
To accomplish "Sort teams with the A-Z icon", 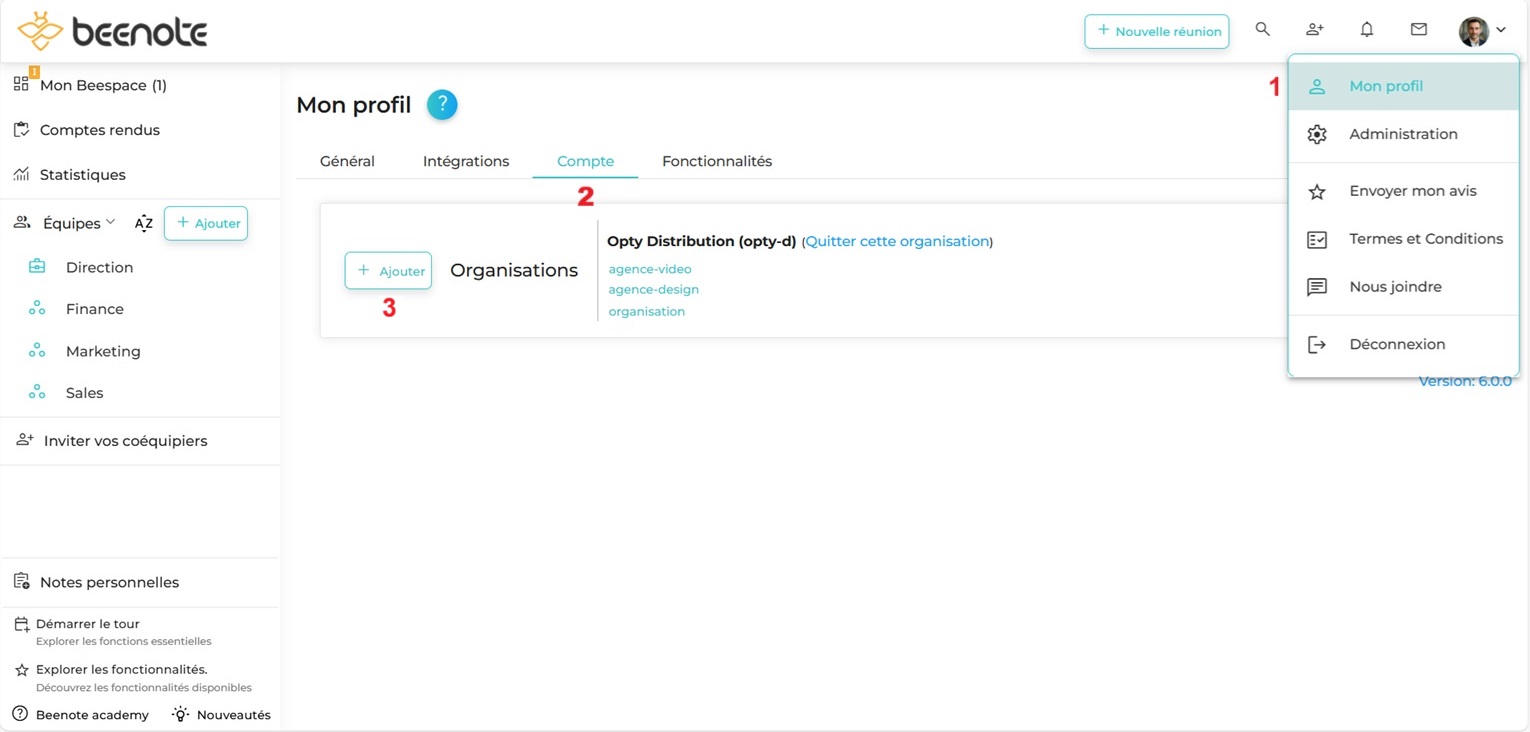I will pos(144,223).
